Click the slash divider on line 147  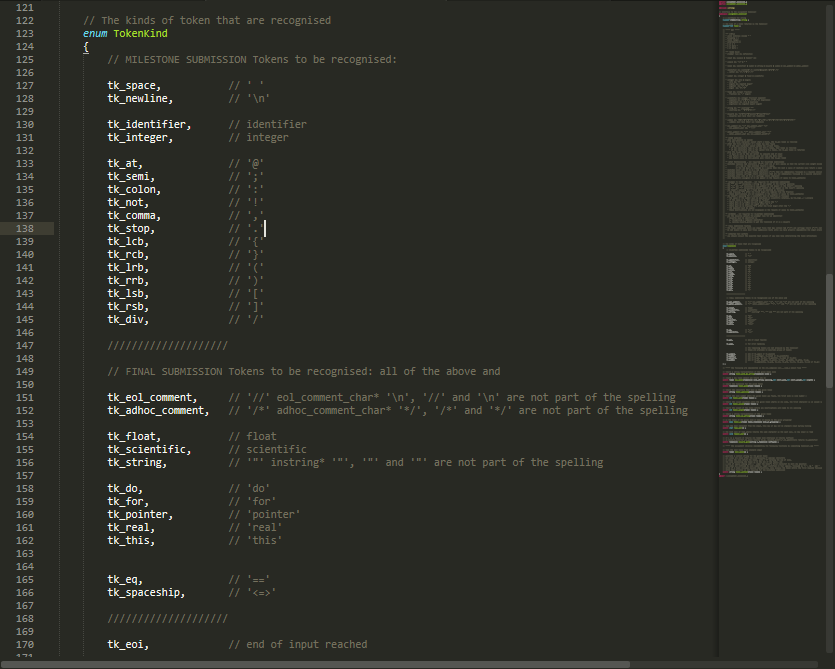168,346
